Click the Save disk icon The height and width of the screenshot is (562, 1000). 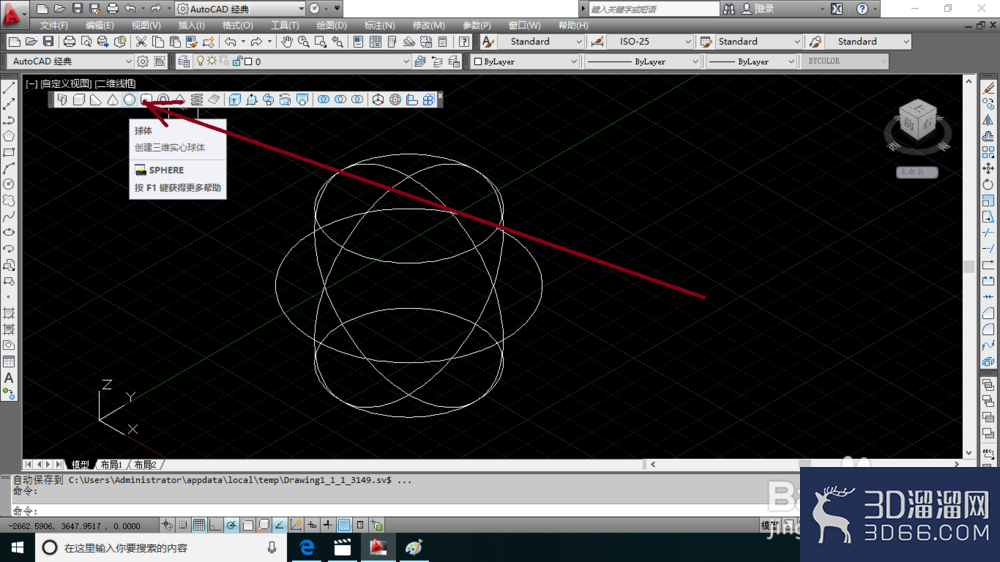click(x=48, y=41)
